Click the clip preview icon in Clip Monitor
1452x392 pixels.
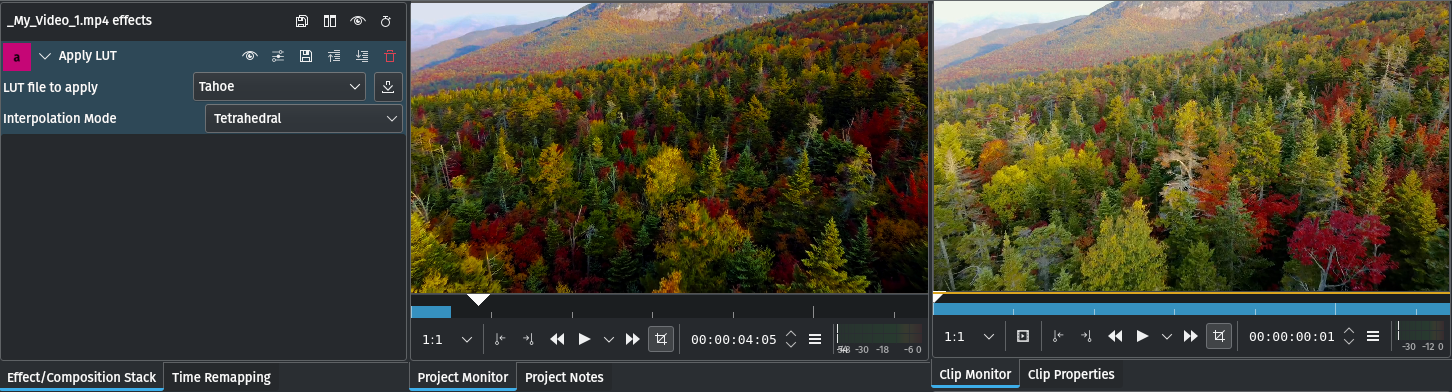(1022, 337)
